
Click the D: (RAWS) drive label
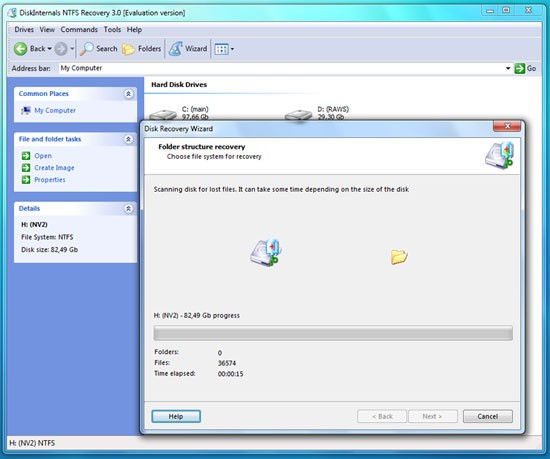pos(333,109)
